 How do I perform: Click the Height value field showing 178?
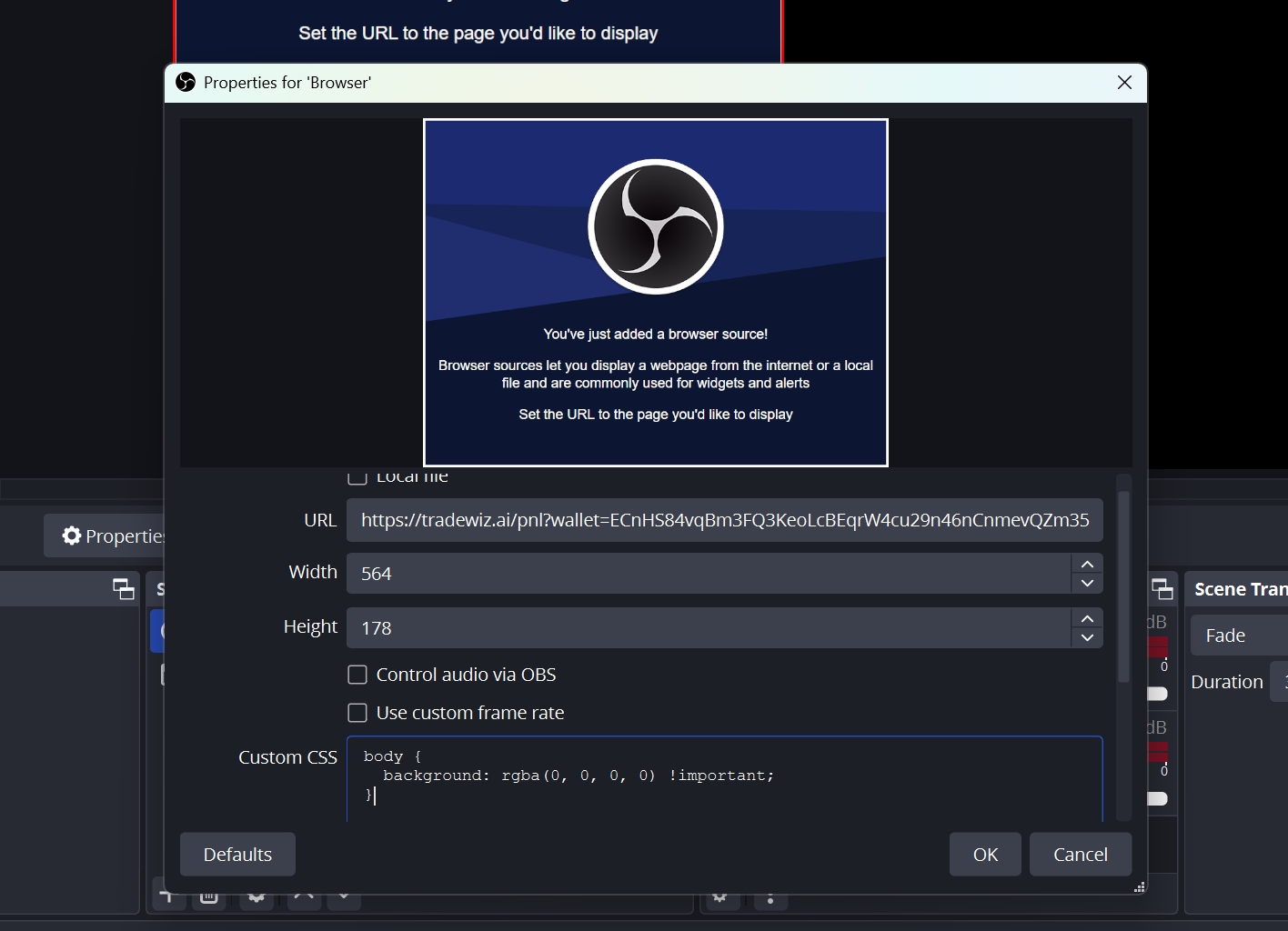tap(709, 628)
